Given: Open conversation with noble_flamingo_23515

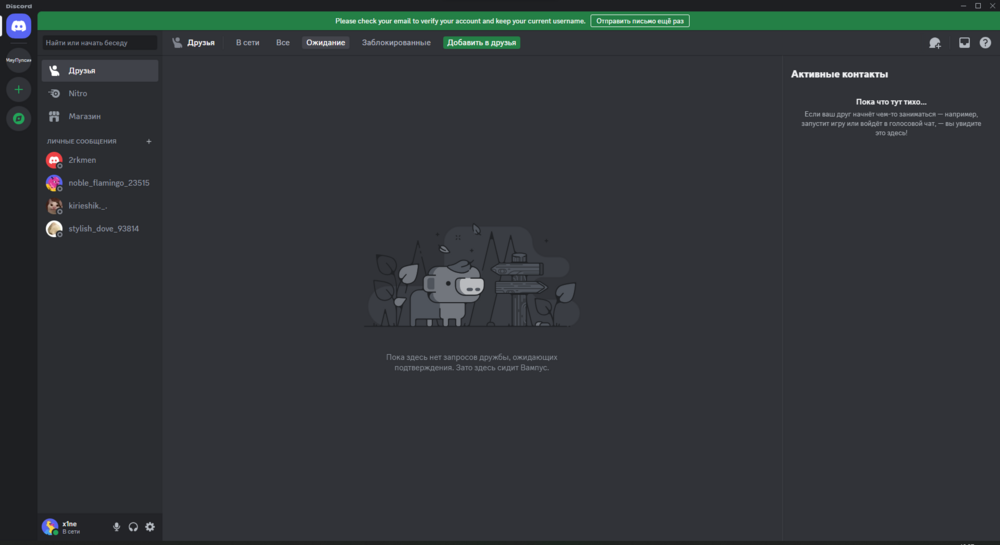Looking at the screenshot, I should pos(100,183).
